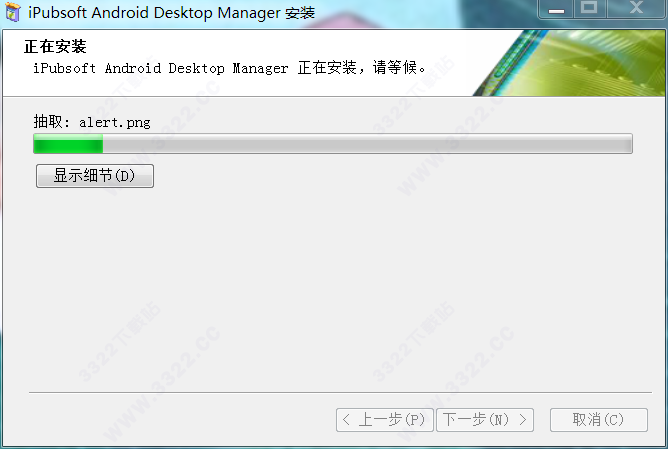668x449 pixels.
Task: Go back with 上一步(P) button
Action: (385, 420)
